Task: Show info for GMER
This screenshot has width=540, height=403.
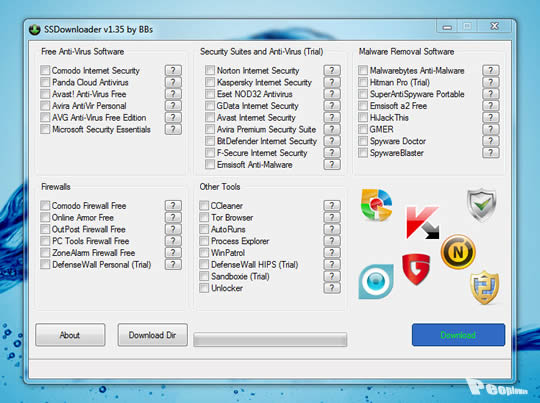Action: pyautogui.click(x=490, y=129)
